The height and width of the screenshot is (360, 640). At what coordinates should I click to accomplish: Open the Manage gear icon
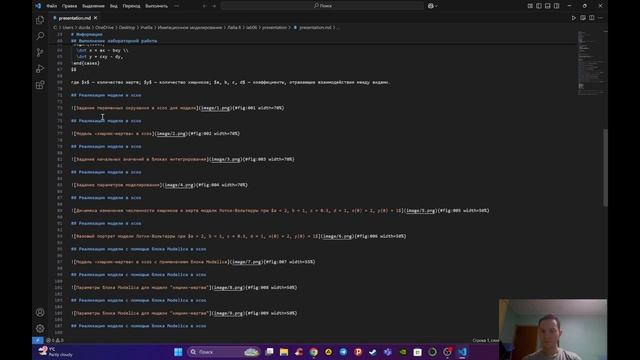[x=40, y=328]
